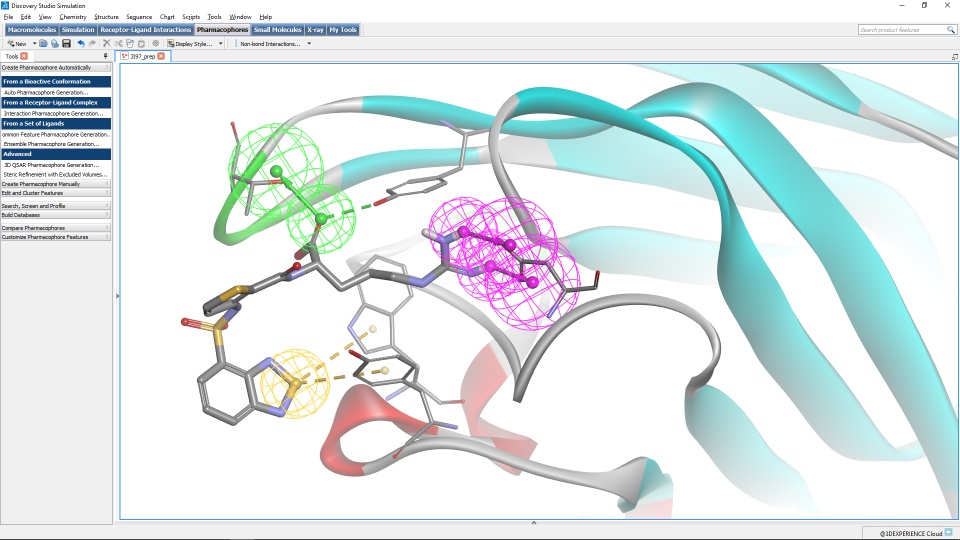The width and height of the screenshot is (960, 540).
Task: Click the view restore icon at top right of viewer
Action: (954, 56)
